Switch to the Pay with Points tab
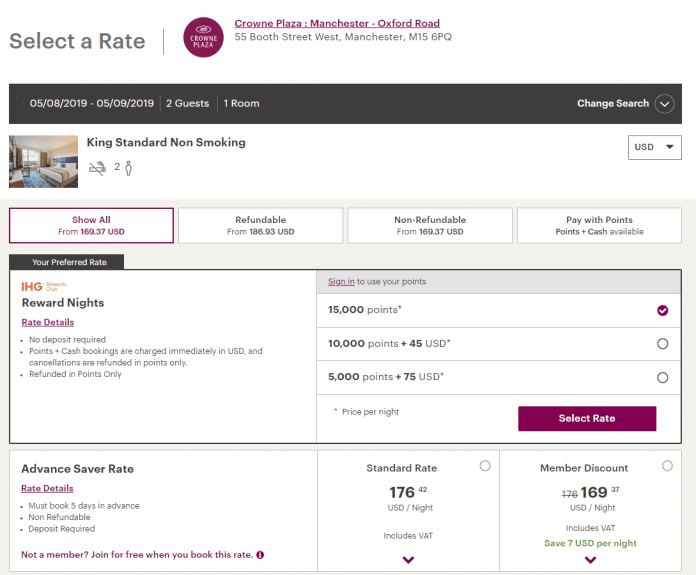 599,226
